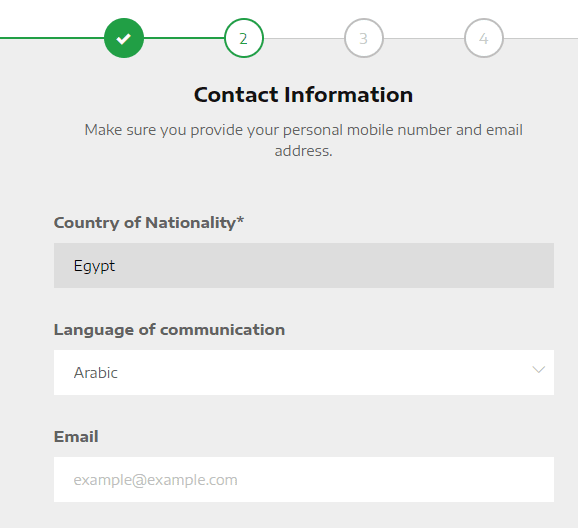Click the personal mobile number instruction text

(303, 140)
